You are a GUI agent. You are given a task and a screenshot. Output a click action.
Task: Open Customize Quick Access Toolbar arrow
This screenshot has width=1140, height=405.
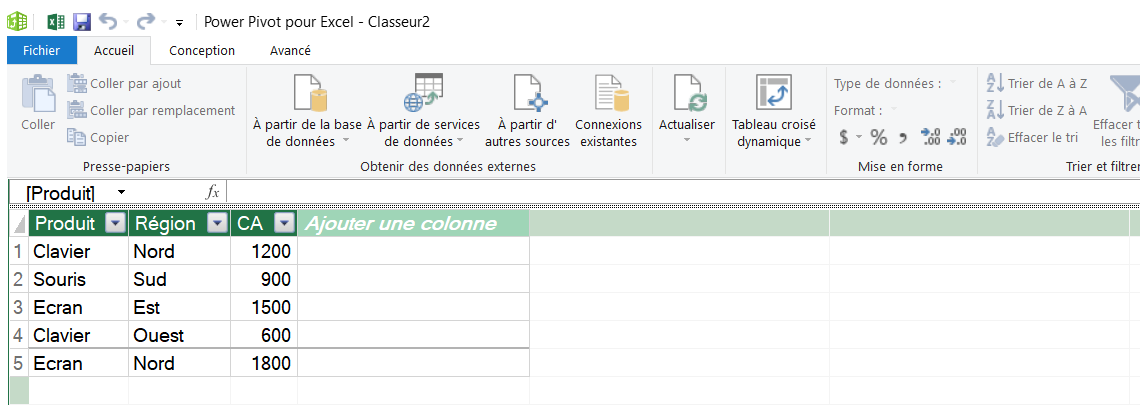[x=180, y=23]
